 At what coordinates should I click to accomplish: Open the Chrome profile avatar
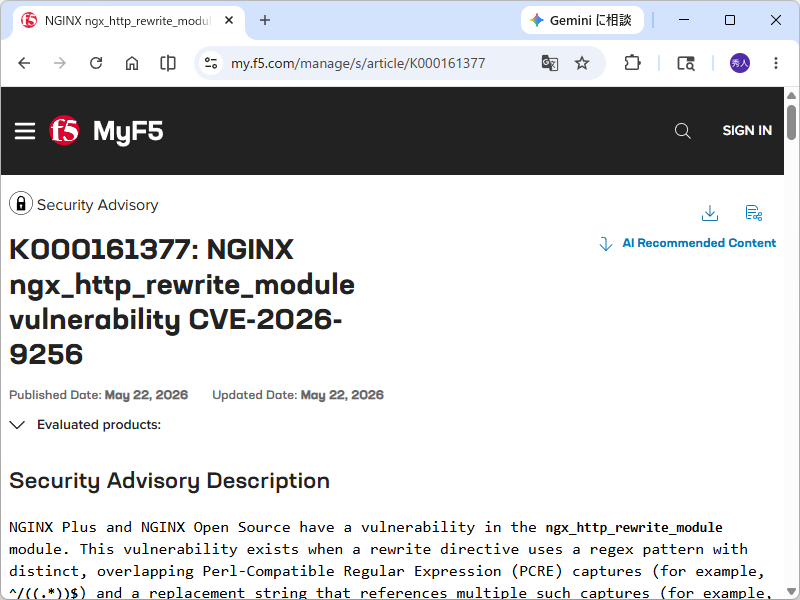tap(740, 63)
